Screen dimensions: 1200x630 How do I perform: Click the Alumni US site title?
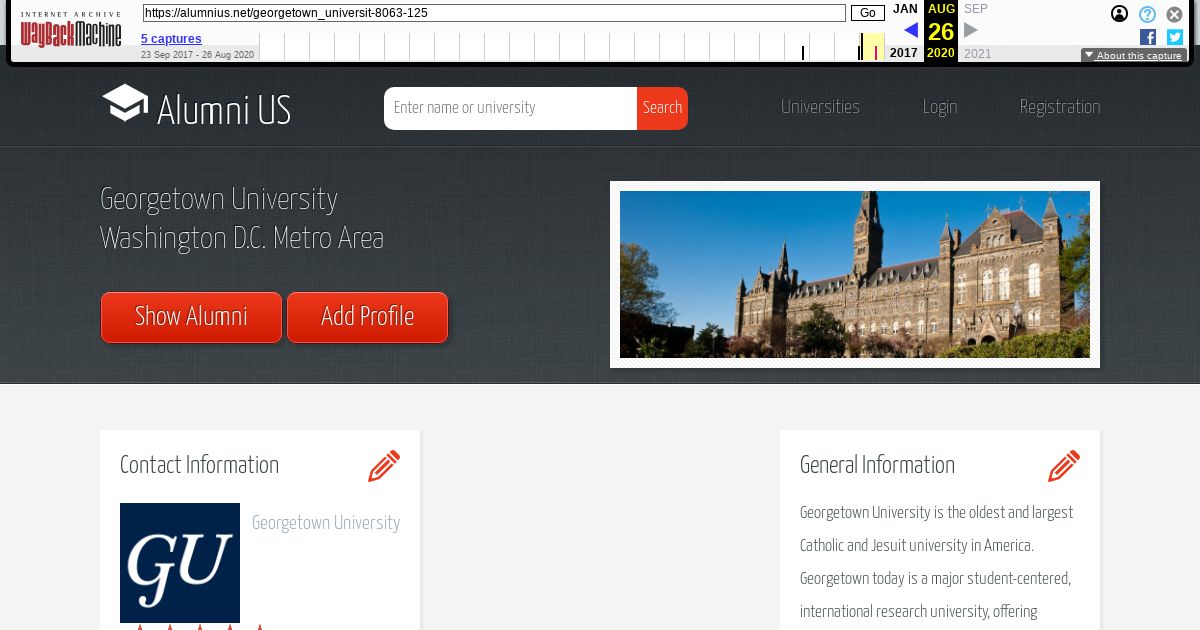click(224, 111)
